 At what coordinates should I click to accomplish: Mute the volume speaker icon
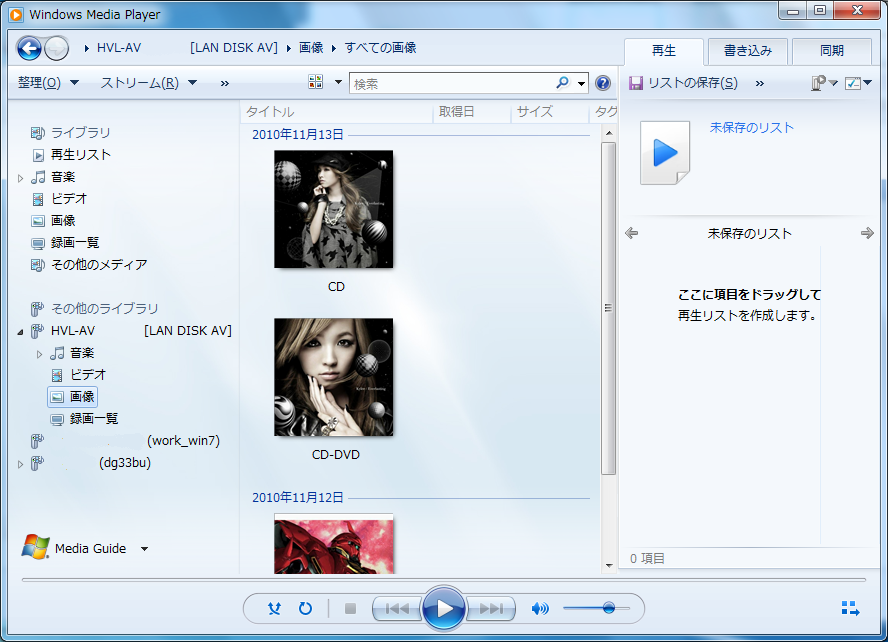[x=540, y=609]
